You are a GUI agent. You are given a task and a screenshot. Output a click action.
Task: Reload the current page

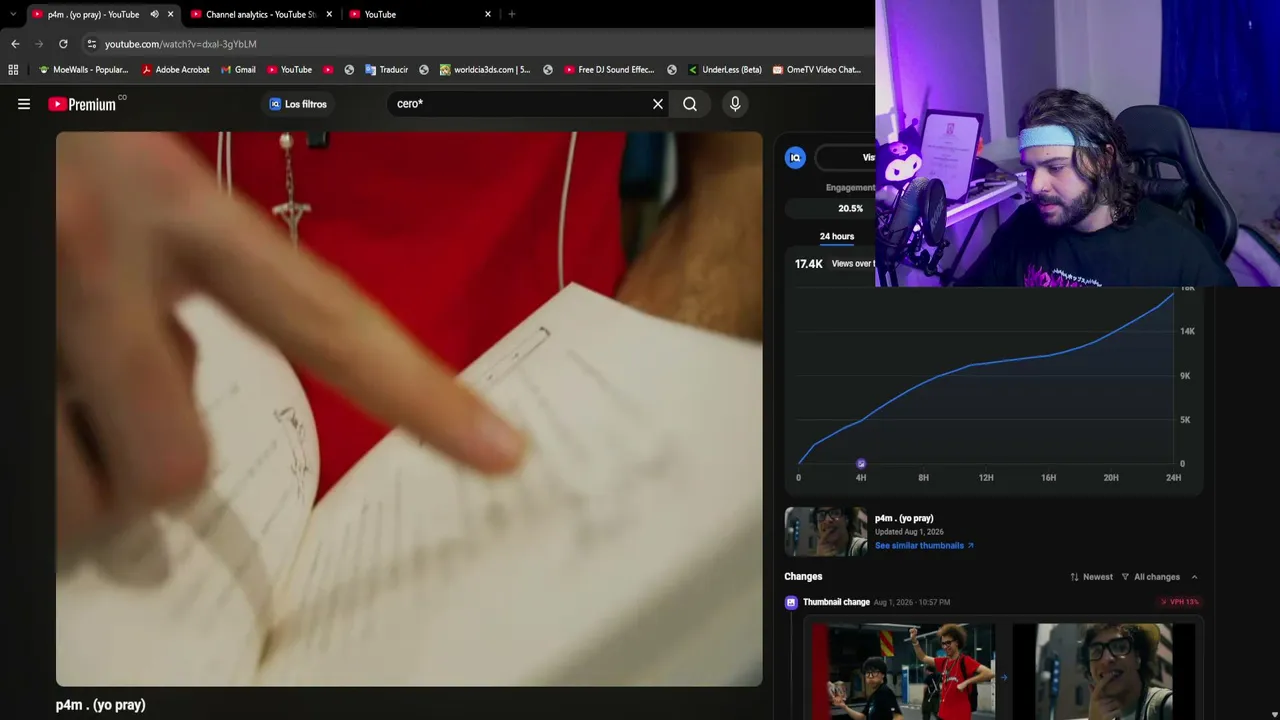[x=63, y=44]
